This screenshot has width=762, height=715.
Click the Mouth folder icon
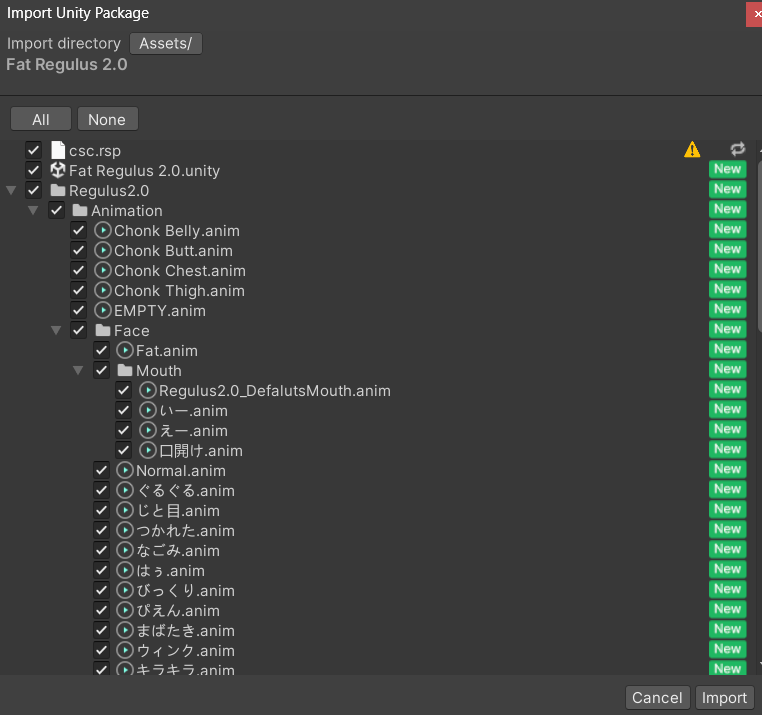[x=125, y=370]
